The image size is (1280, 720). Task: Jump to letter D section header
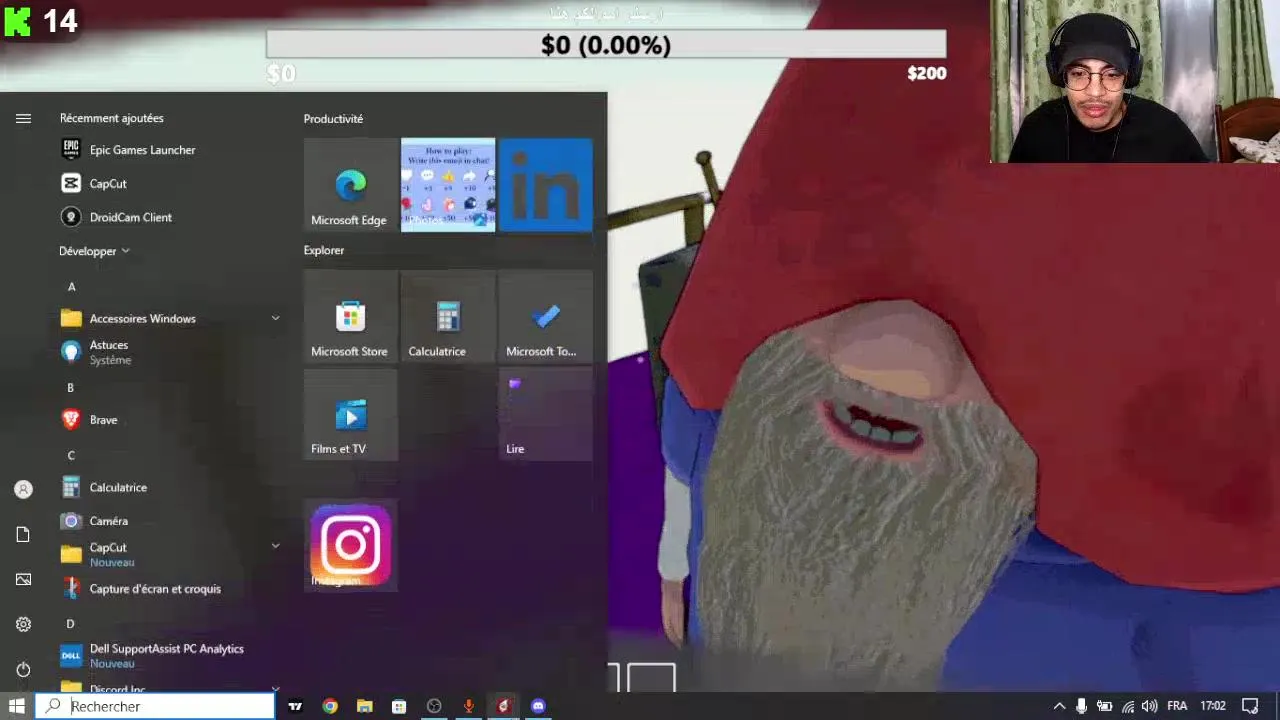pos(71,624)
